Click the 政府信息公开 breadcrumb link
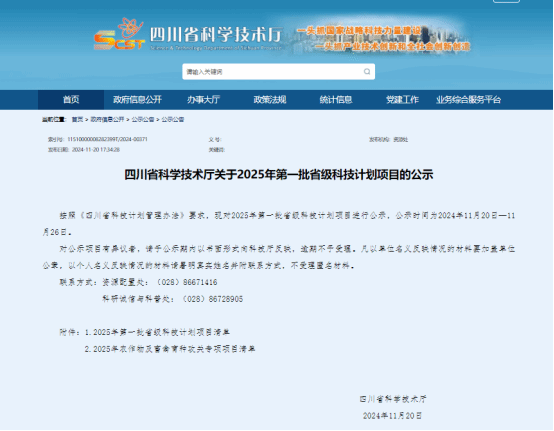Image resolution: width=554 pixels, height=431 pixels. pyautogui.click(x=107, y=119)
